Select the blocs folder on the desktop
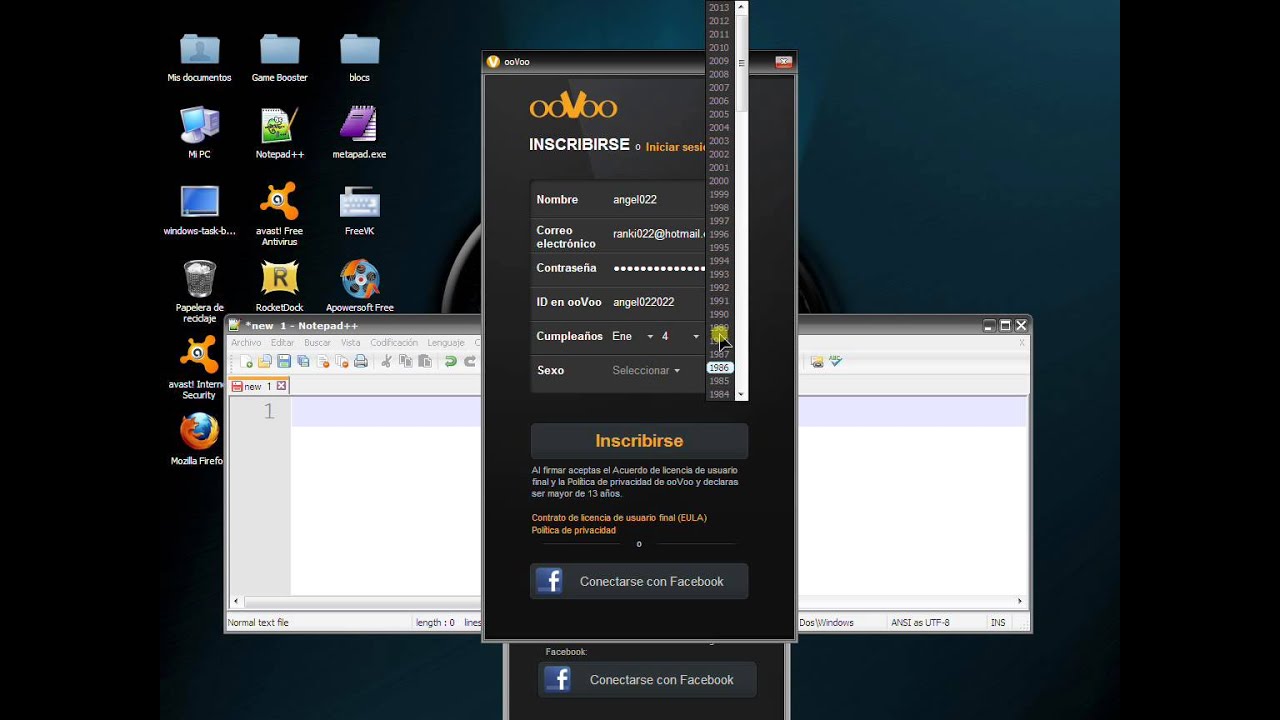The height and width of the screenshot is (720, 1280). [x=360, y=57]
